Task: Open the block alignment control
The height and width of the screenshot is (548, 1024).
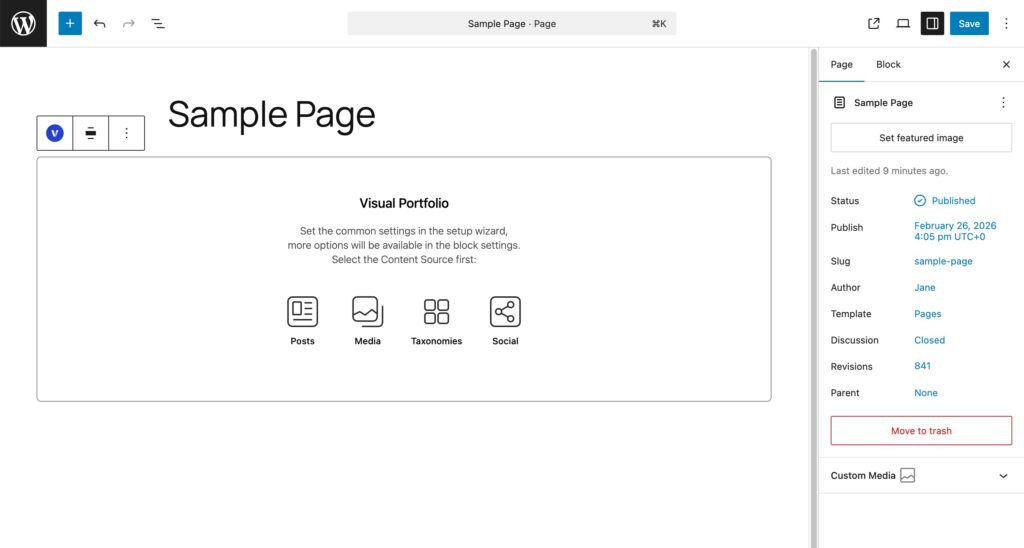Action: pos(91,133)
